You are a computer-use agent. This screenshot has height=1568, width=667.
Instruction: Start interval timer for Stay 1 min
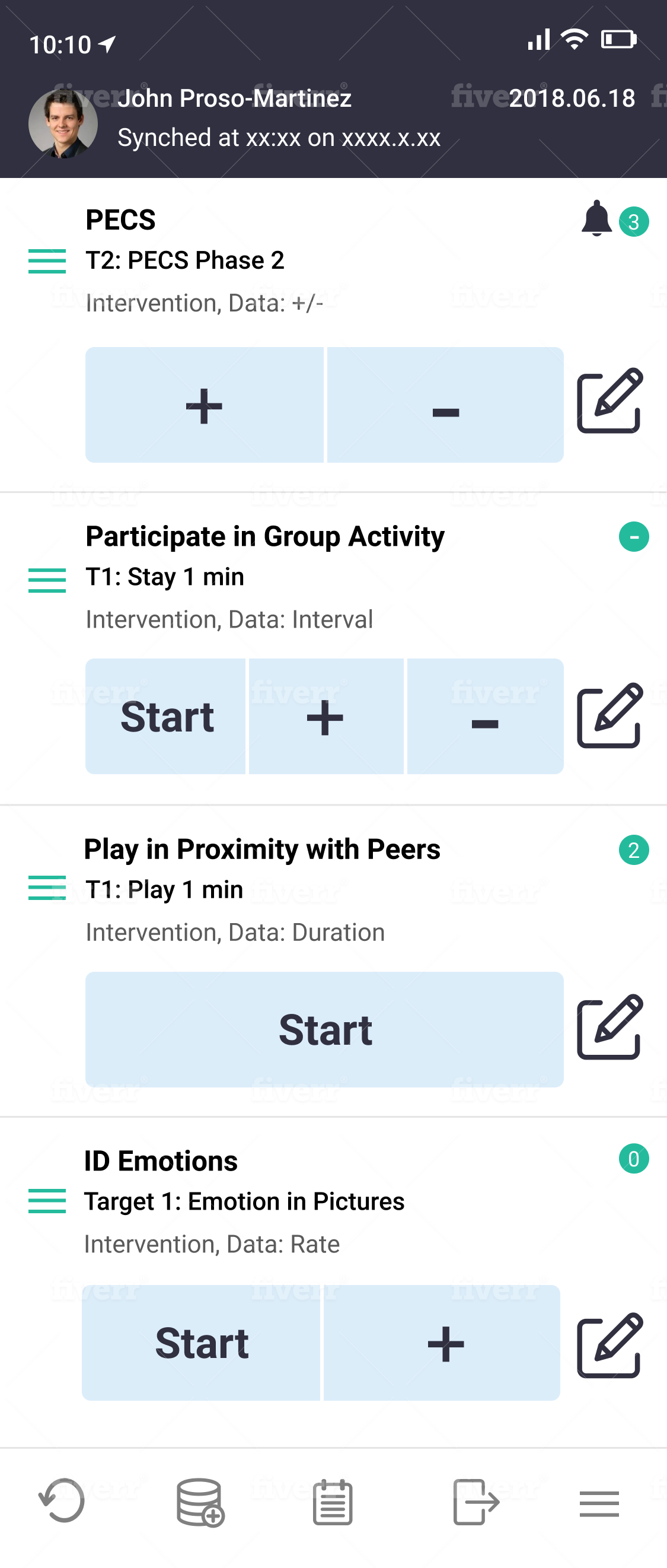point(166,717)
